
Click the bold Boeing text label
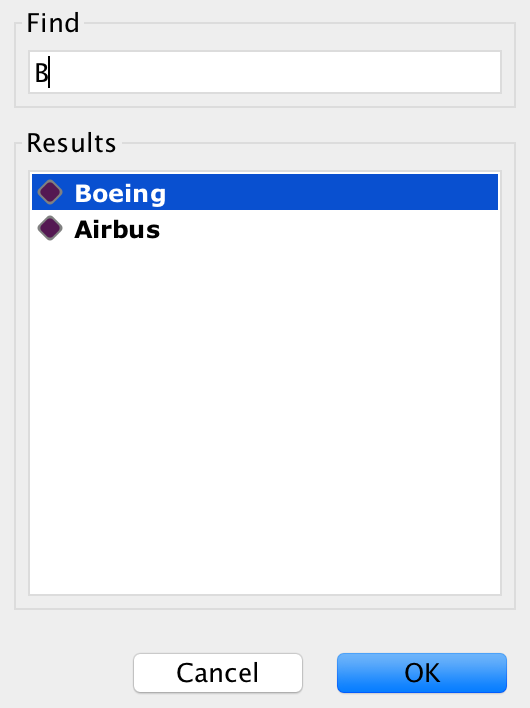(120, 193)
